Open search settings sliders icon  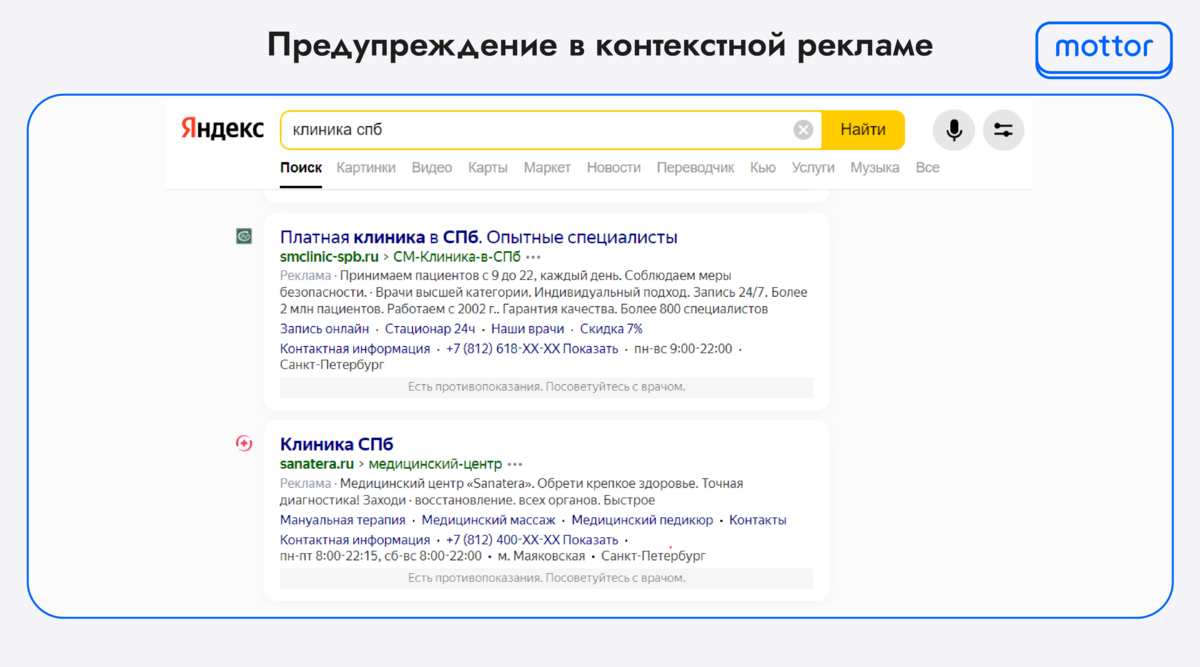(x=1003, y=130)
